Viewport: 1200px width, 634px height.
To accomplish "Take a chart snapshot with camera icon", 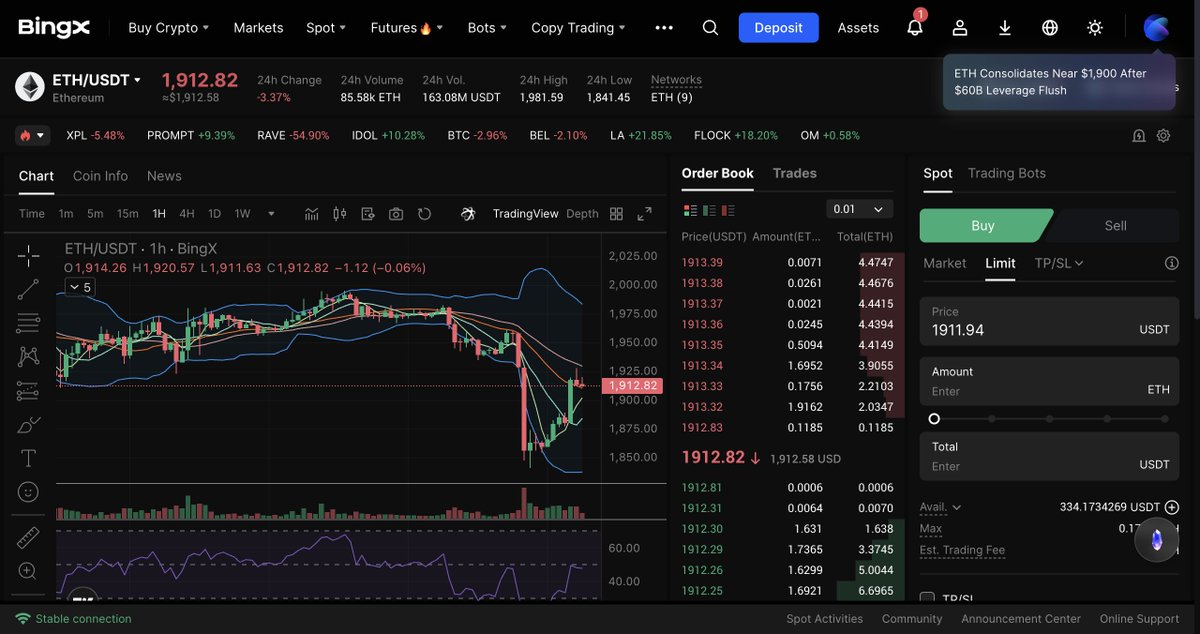I will tap(396, 213).
